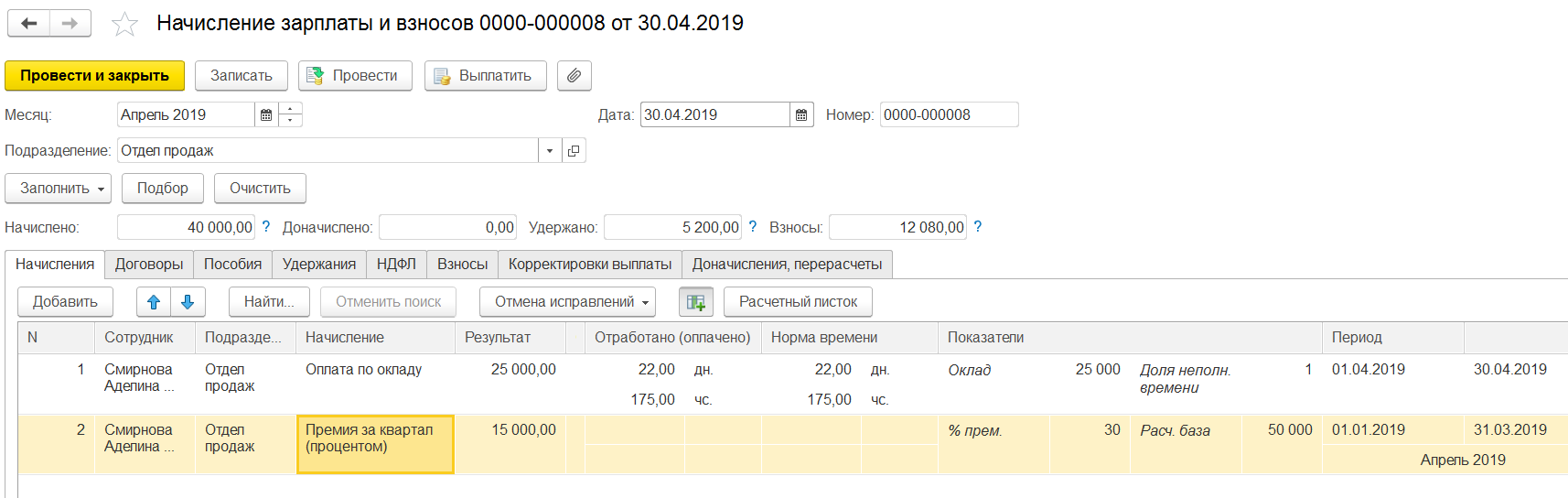Move row down with blue arrow
This screenshot has width=1568, height=498.
pos(188,302)
